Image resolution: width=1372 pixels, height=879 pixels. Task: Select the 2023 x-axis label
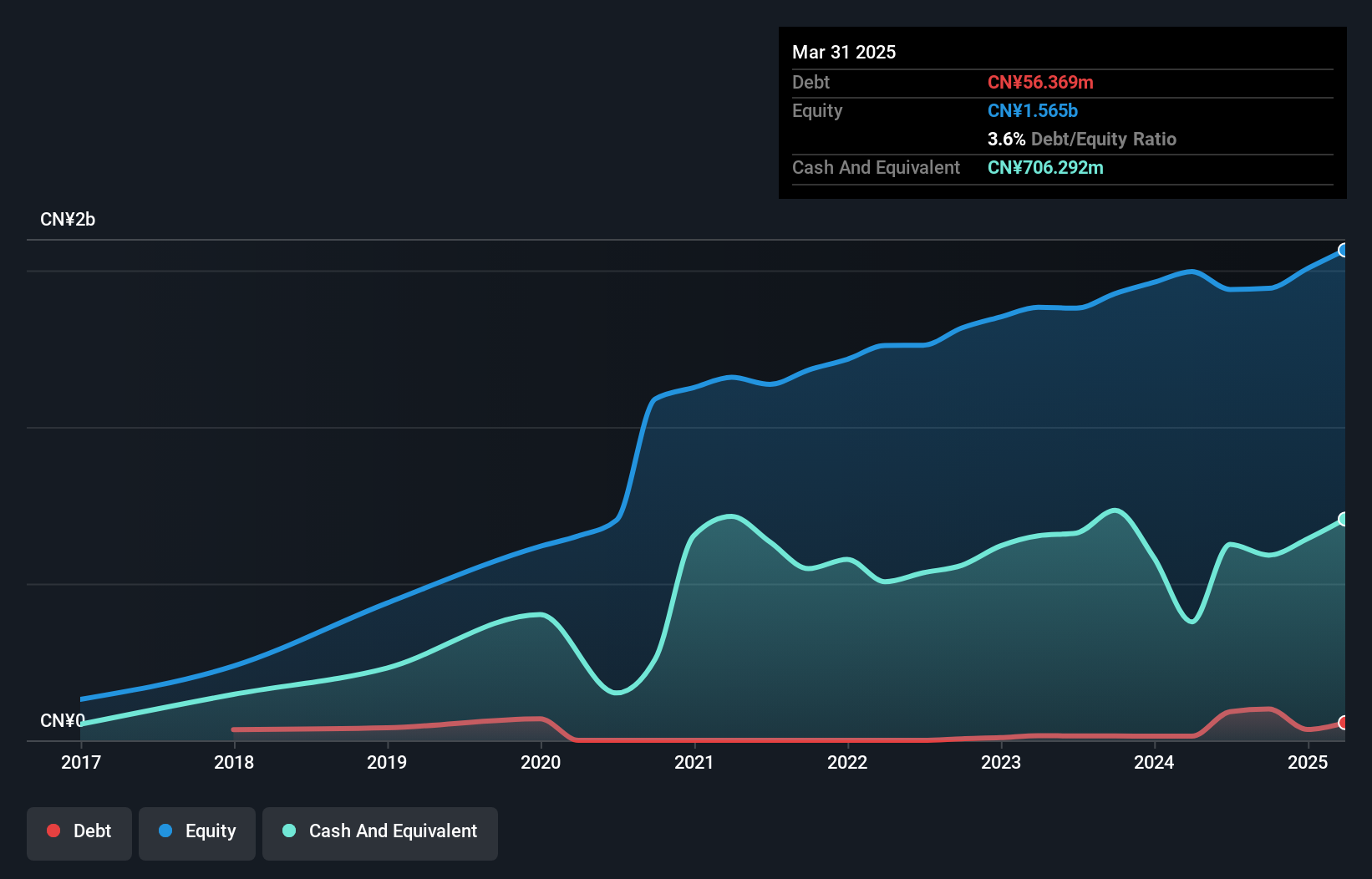pyautogui.click(x=1001, y=762)
